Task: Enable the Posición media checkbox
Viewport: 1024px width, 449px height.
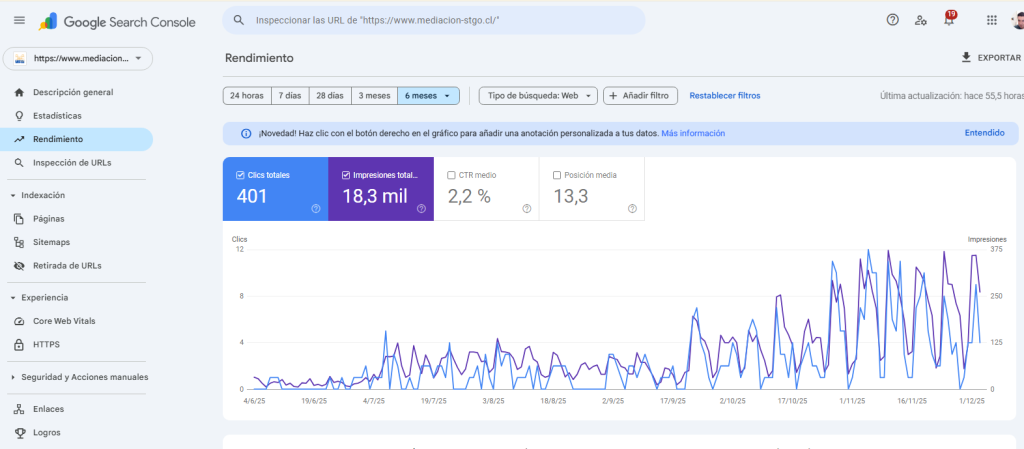Action: 557,175
